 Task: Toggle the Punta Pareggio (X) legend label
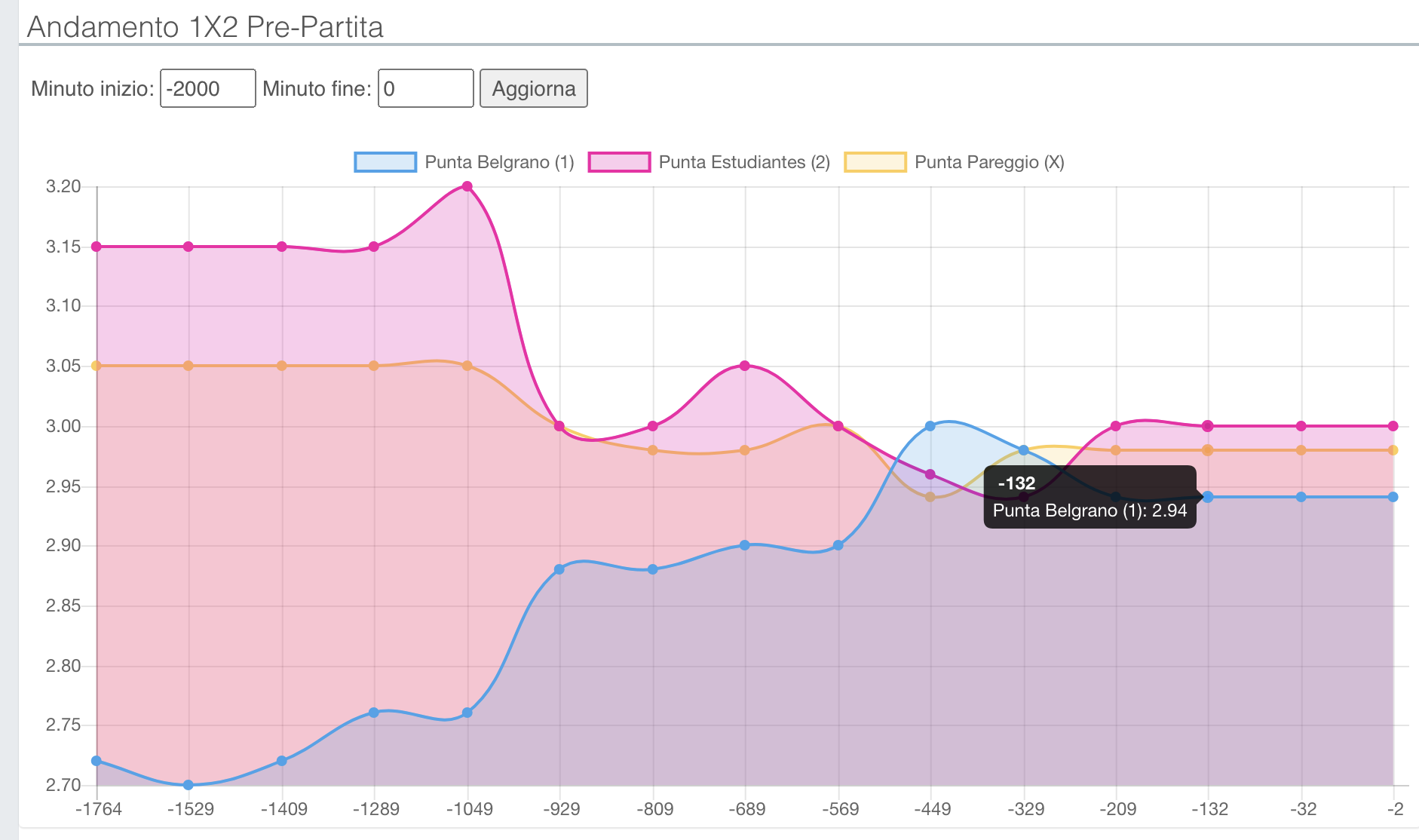(988, 162)
